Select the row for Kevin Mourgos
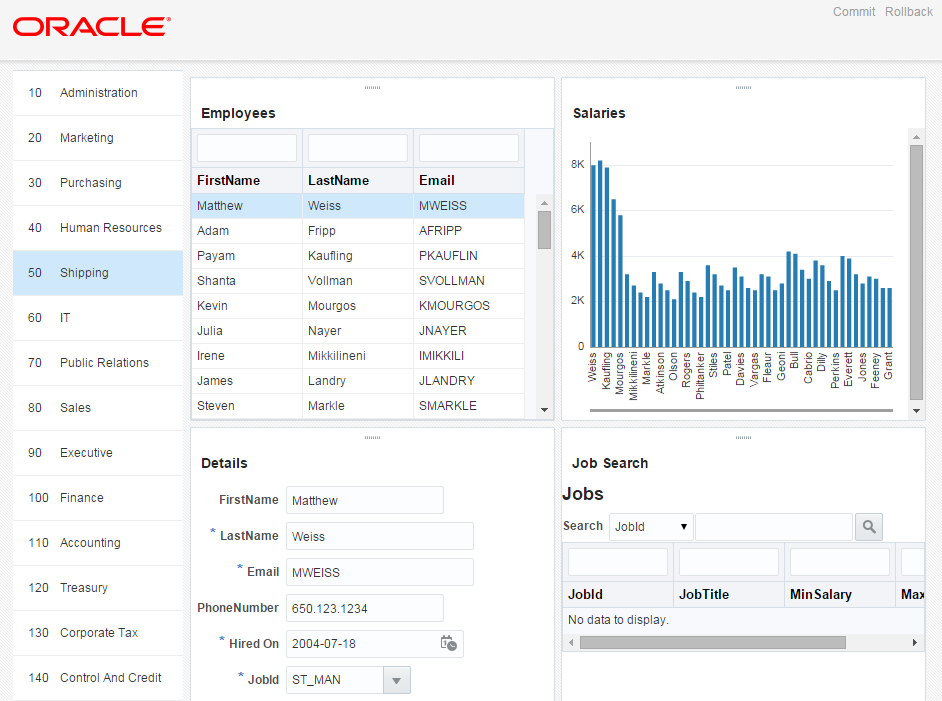The width and height of the screenshot is (942, 701). 358,306
